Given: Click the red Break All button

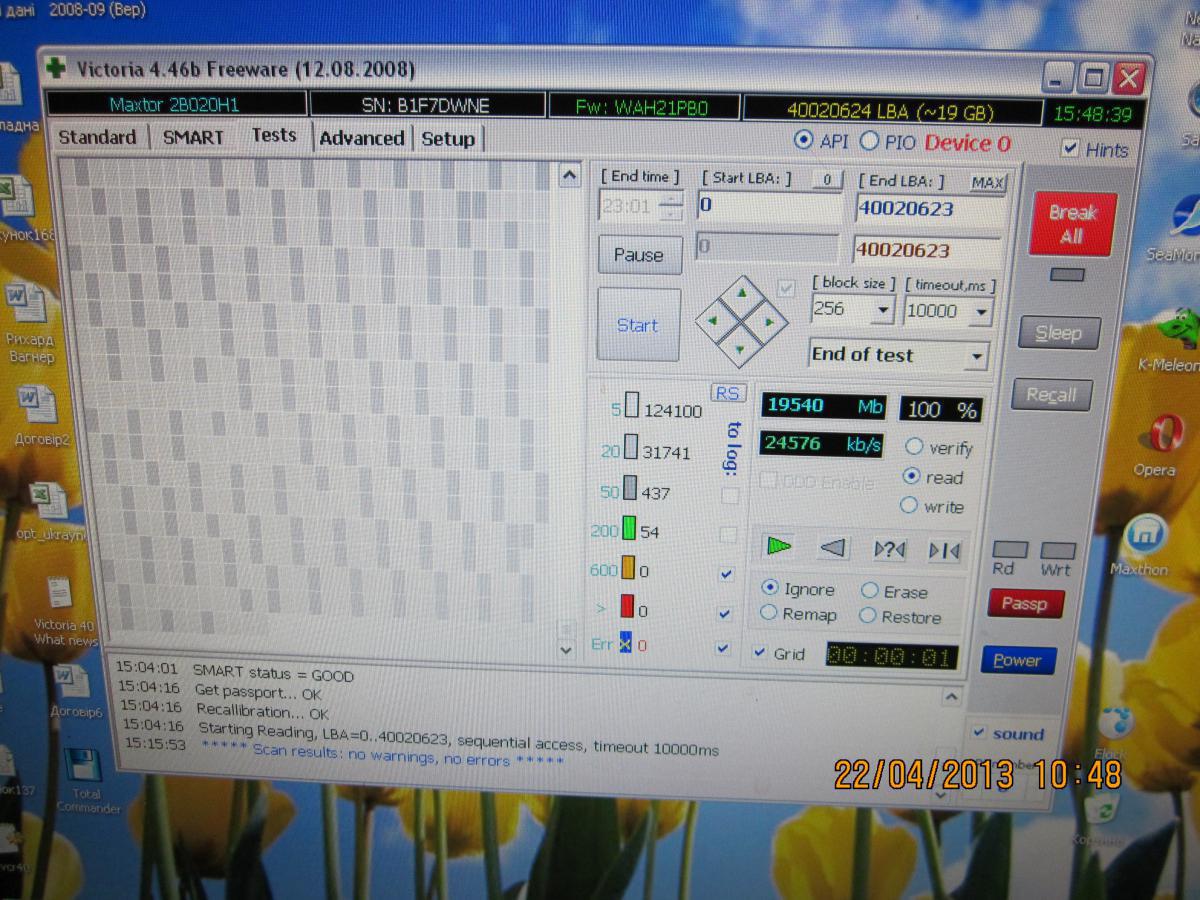Looking at the screenshot, I should tap(1071, 224).
